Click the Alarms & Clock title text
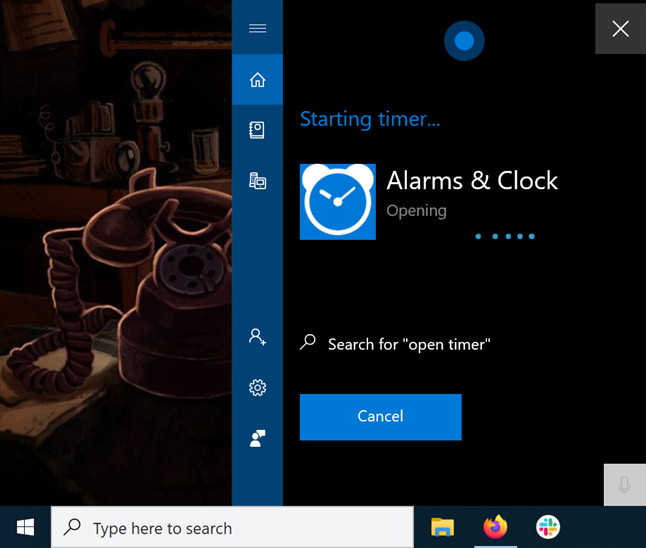The height and width of the screenshot is (548, 646). point(472,180)
